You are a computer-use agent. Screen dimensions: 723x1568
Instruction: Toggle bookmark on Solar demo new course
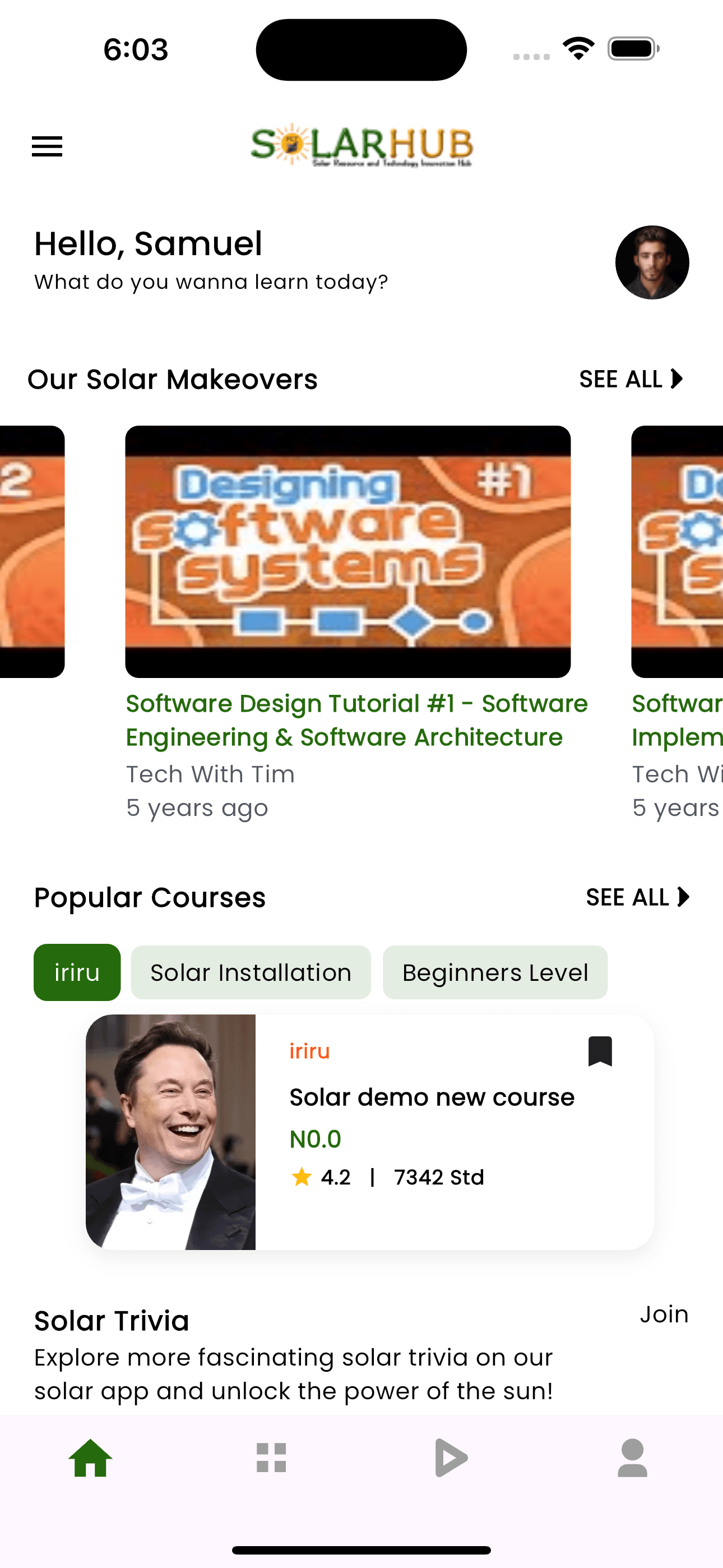pyautogui.click(x=600, y=1051)
